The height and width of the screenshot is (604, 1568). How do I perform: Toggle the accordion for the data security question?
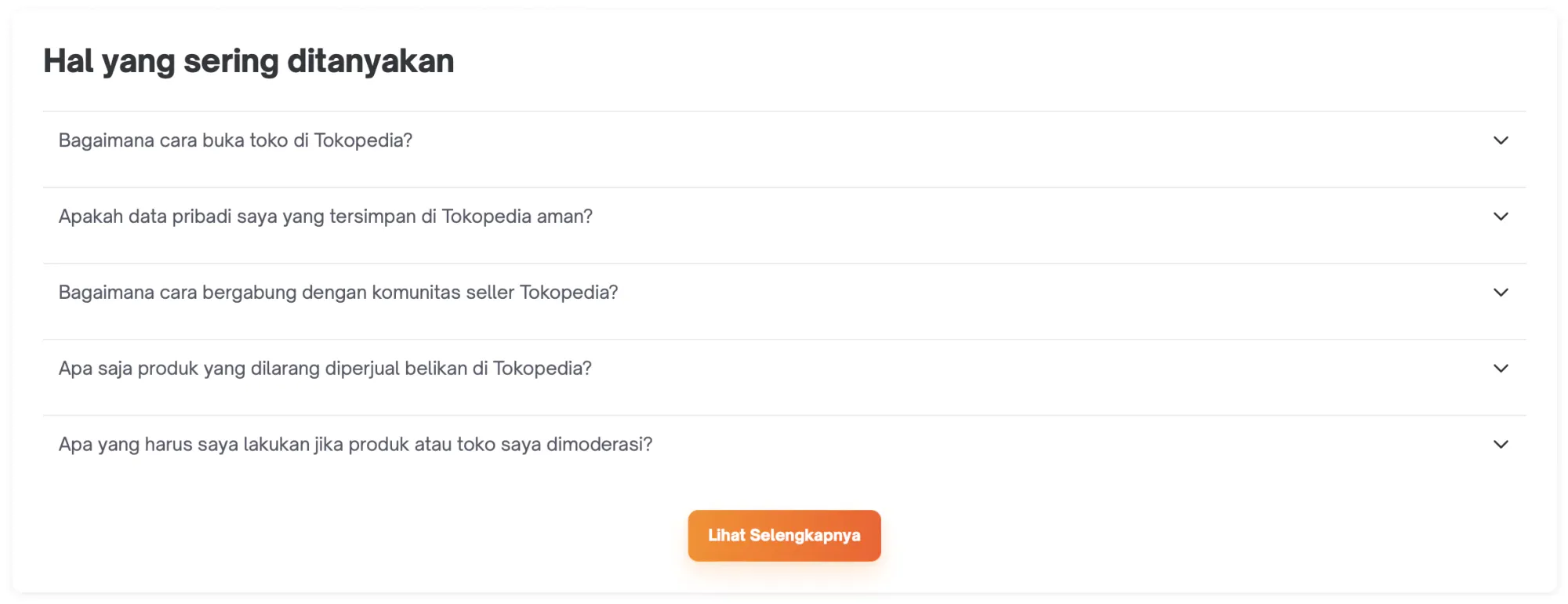tap(1501, 216)
